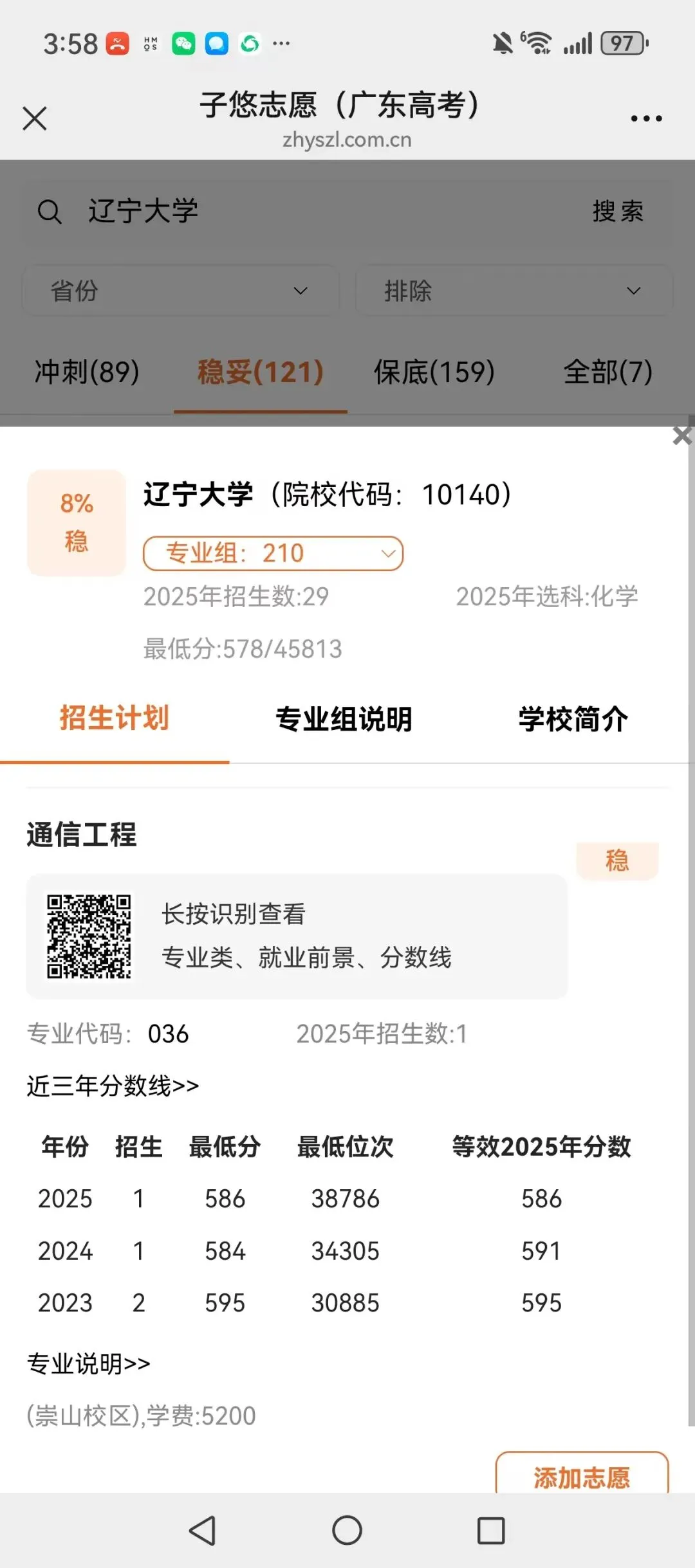Close the 辽宁大学 detail popup

681,436
